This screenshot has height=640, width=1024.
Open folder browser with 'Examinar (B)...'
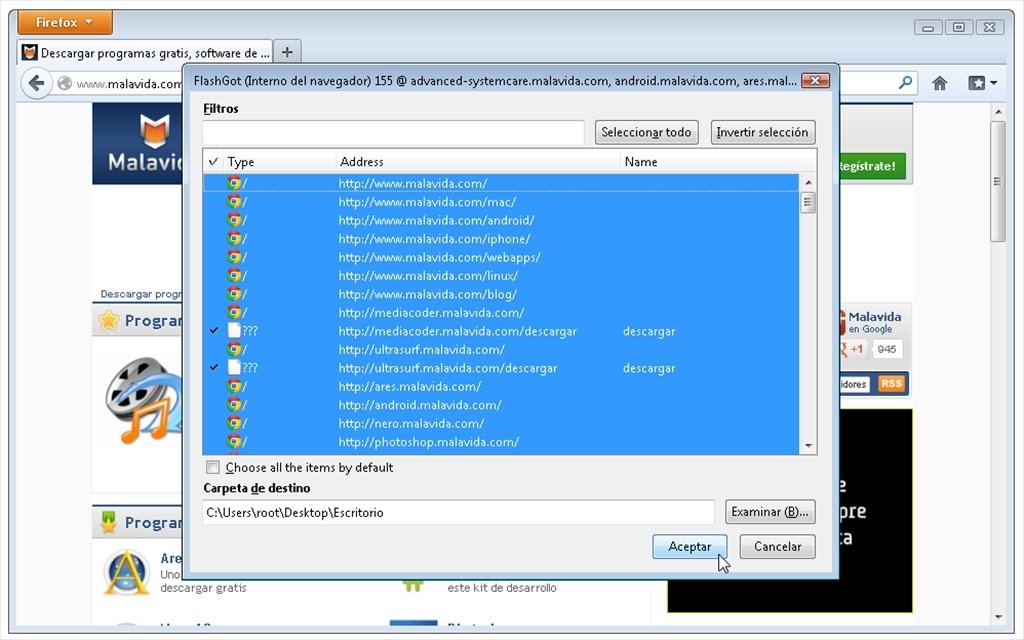click(x=770, y=512)
